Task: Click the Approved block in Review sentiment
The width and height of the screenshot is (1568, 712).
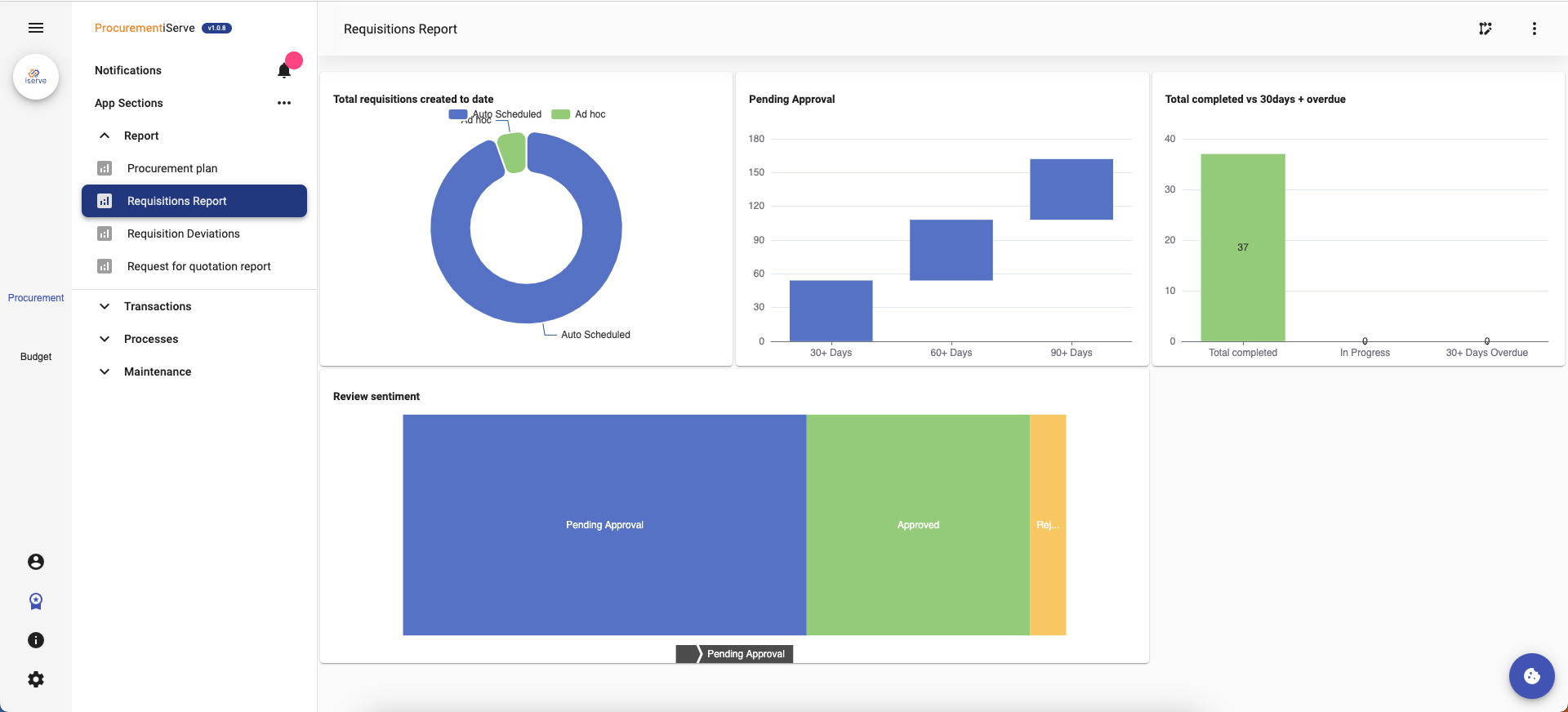Action: [918, 525]
